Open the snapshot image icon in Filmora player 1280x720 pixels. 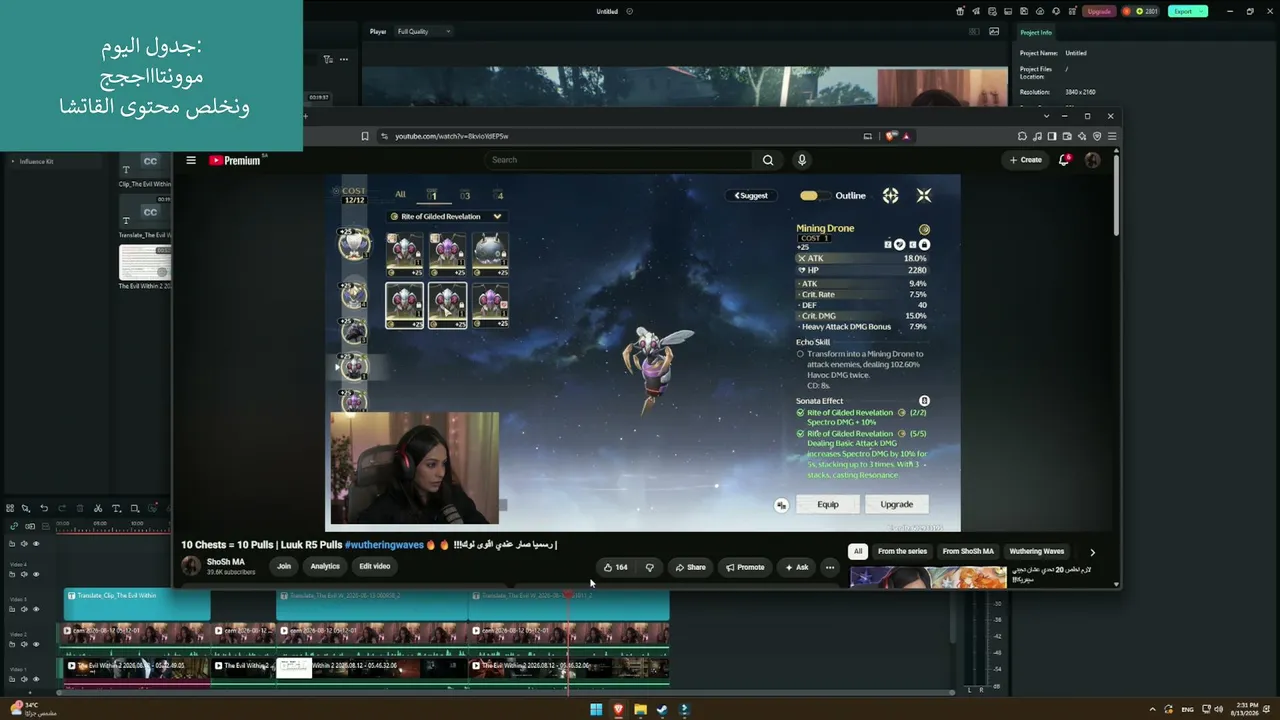pyautogui.click(x=994, y=31)
